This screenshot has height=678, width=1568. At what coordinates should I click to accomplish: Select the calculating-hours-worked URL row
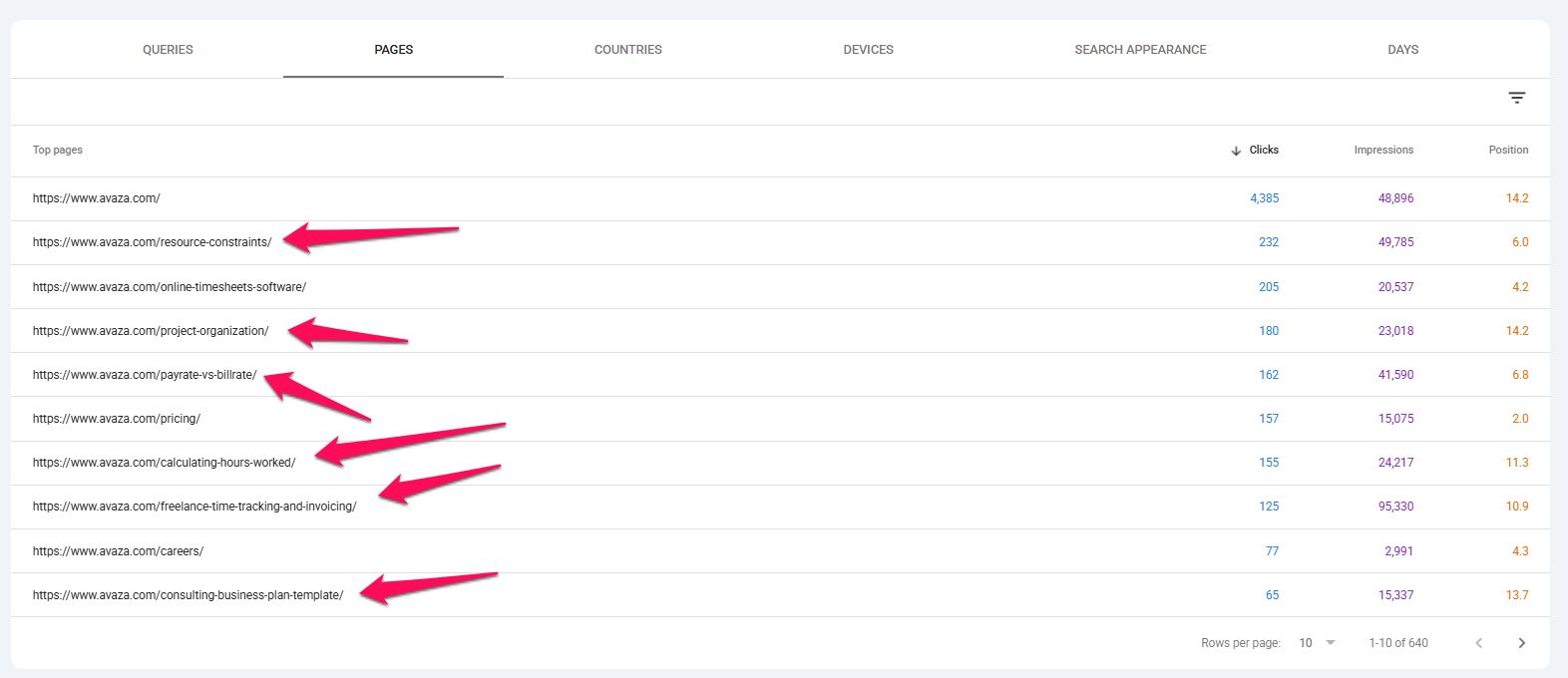(x=780, y=462)
